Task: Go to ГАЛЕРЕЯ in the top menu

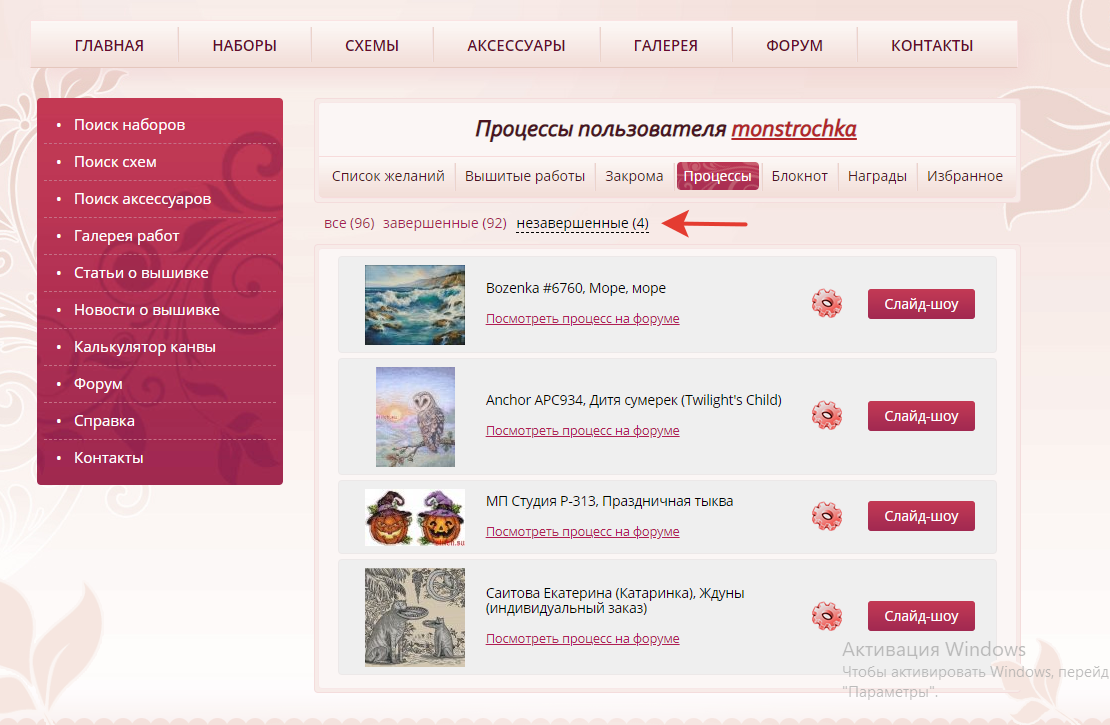Action: [665, 46]
